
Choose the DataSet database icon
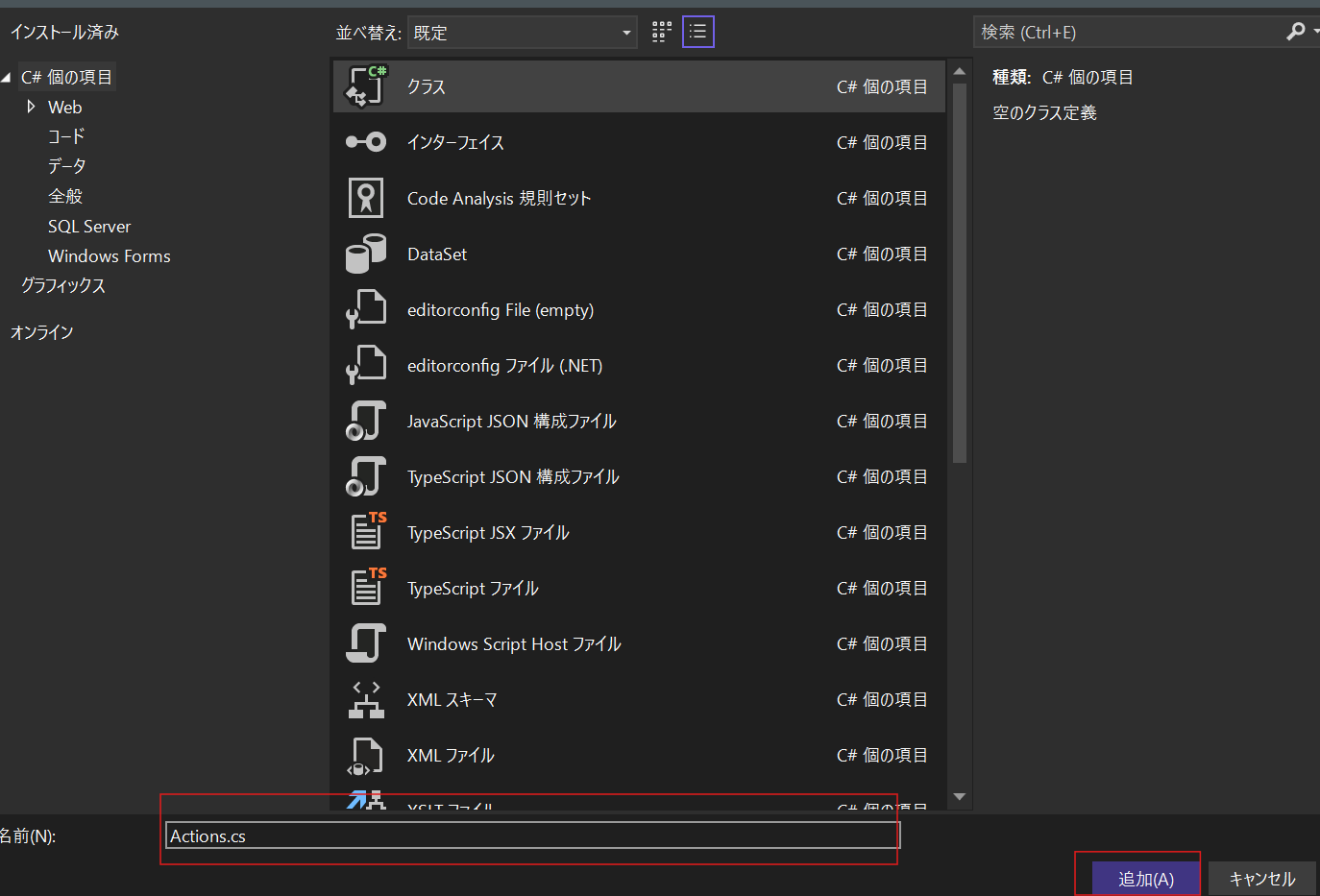(365, 254)
